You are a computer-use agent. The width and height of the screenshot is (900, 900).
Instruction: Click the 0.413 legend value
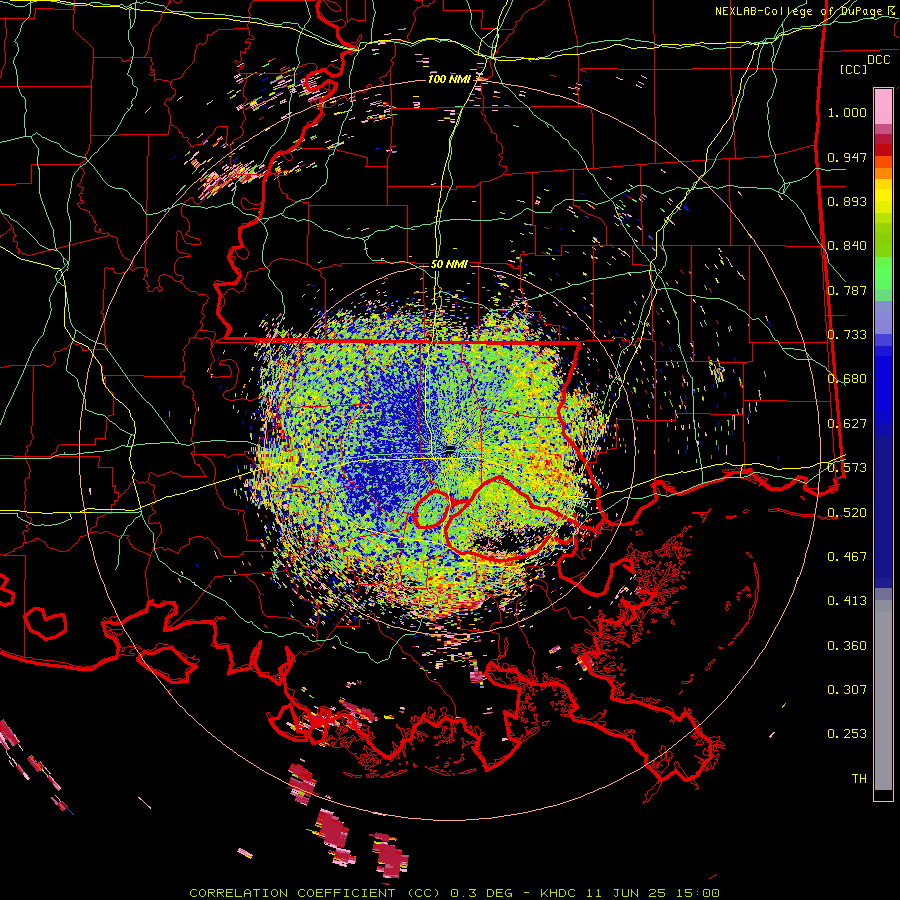coord(847,601)
